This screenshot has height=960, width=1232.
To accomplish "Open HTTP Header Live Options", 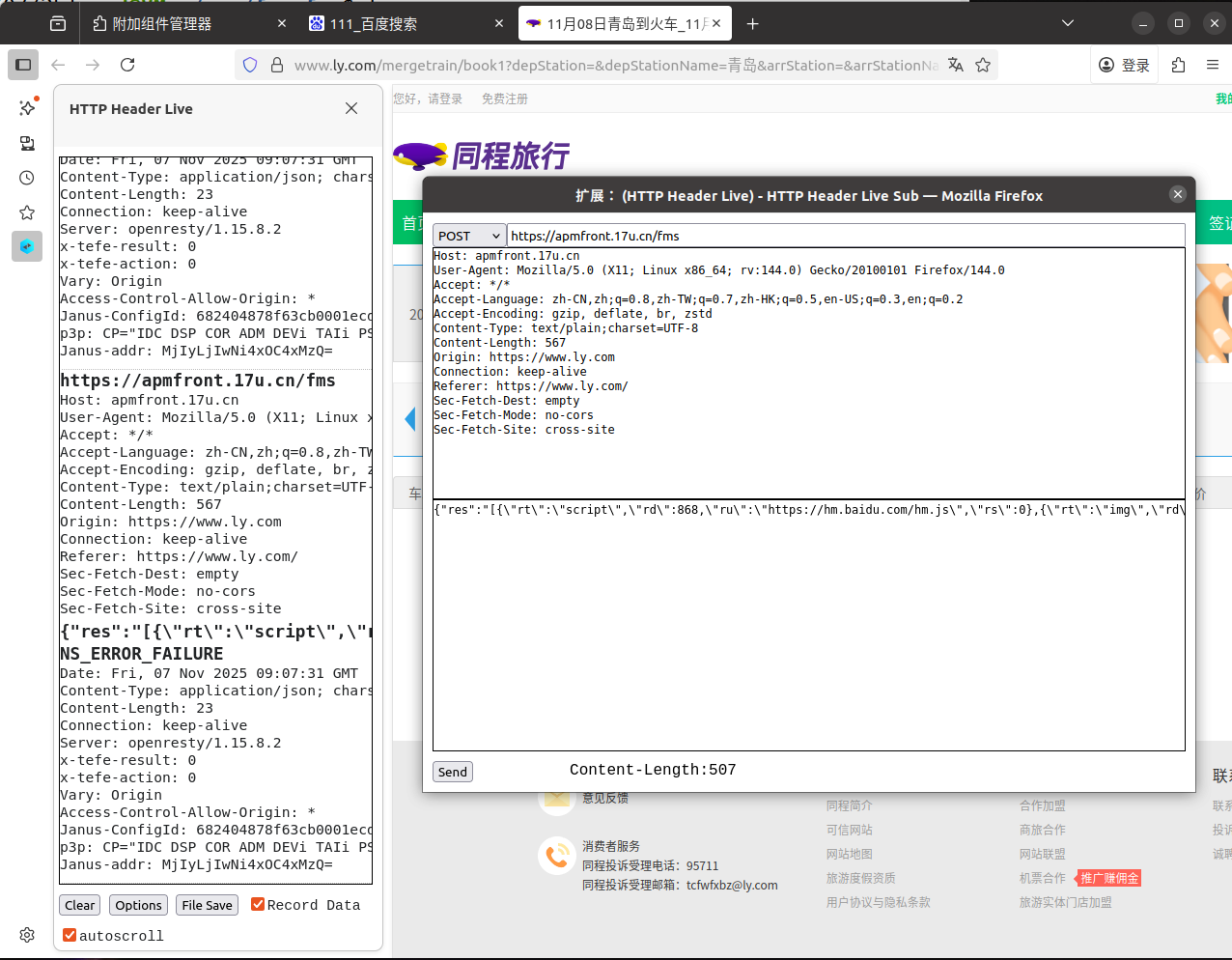I will pos(138,905).
